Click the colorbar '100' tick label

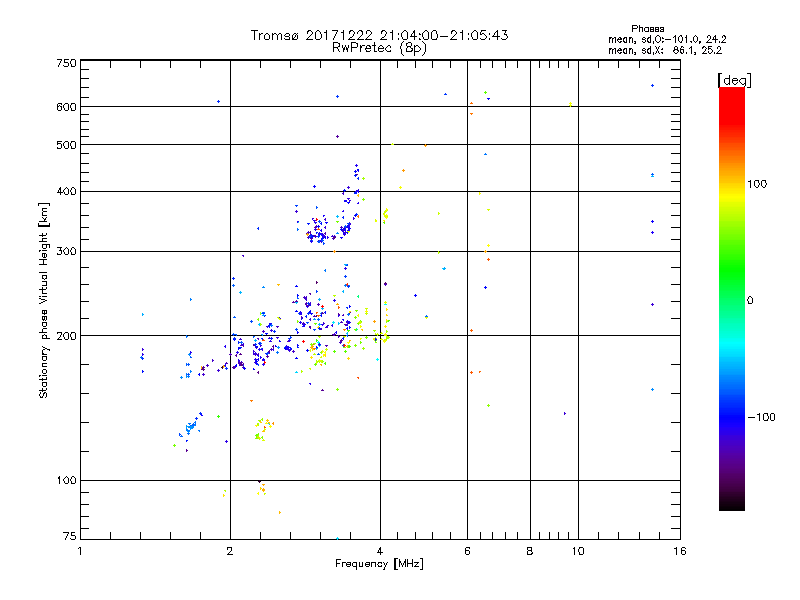click(x=757, y=184)
